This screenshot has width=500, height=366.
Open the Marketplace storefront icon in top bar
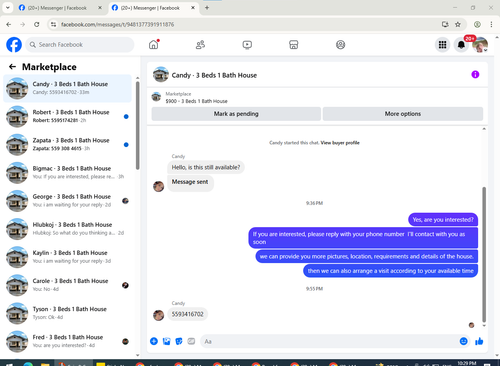point(294,45)
